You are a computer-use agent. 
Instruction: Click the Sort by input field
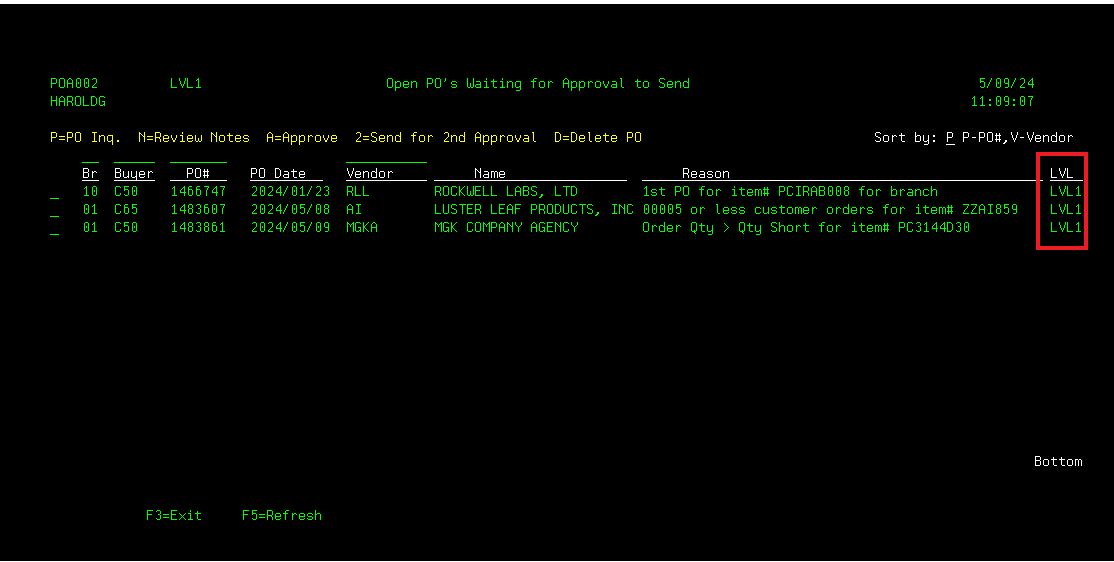tap(950, 138)
